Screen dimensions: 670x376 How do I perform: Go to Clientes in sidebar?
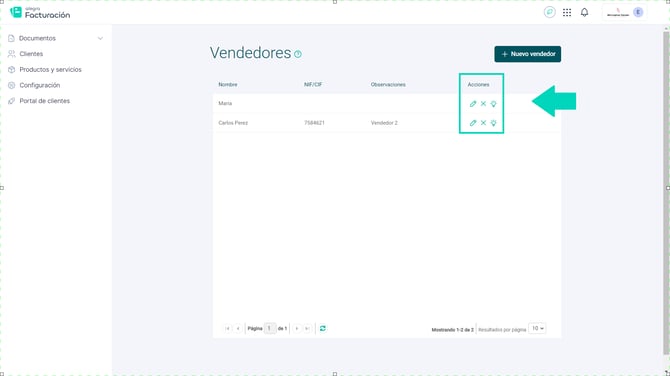31,54
